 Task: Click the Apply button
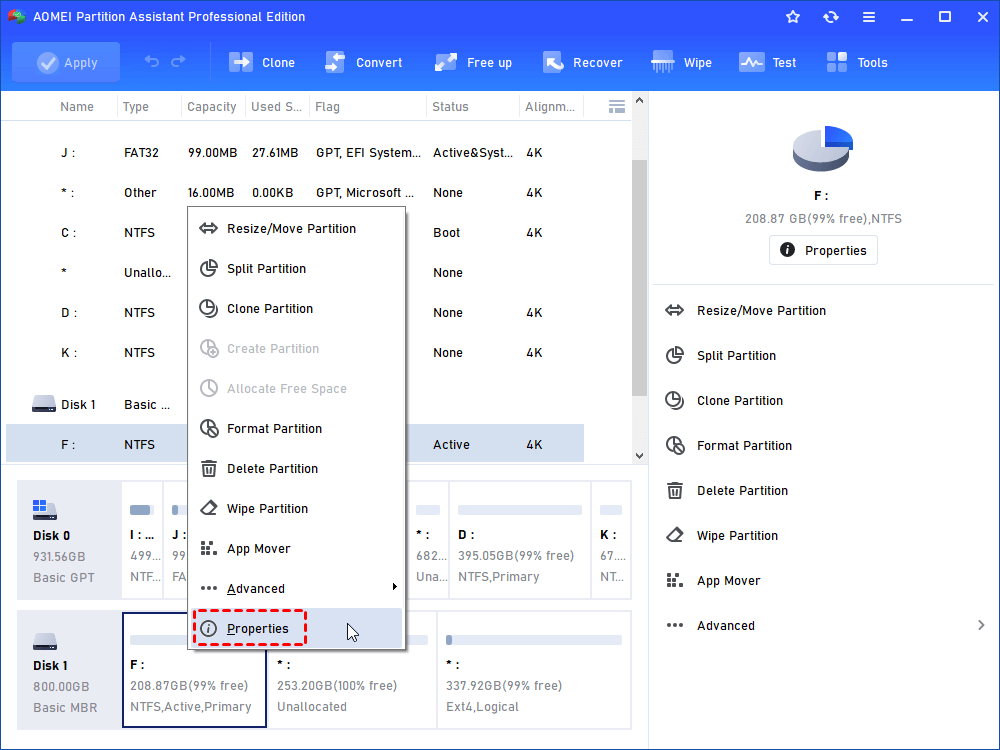tap(66, 62)
